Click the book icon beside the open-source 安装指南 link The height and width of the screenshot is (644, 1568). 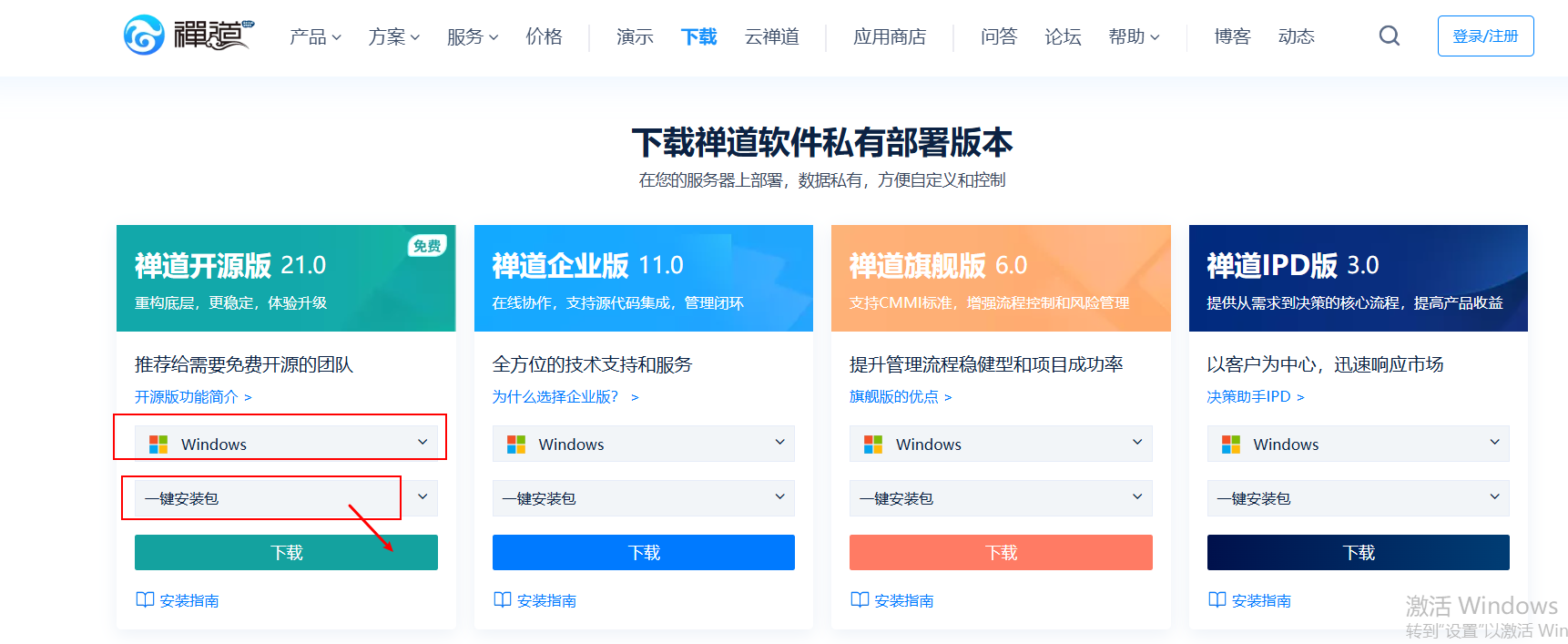click(x=145, y=599)
